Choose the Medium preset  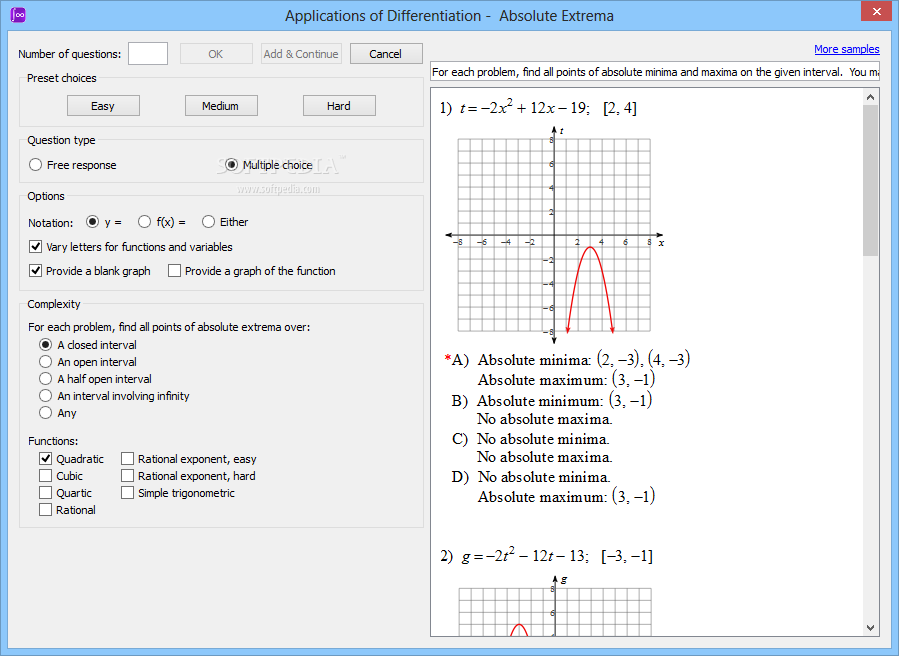point(221,106)
